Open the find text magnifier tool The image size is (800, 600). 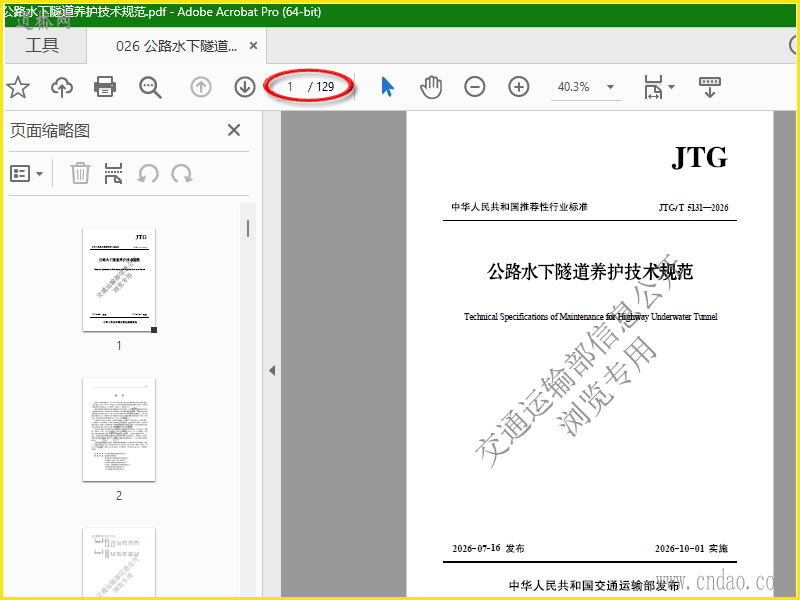151,87
